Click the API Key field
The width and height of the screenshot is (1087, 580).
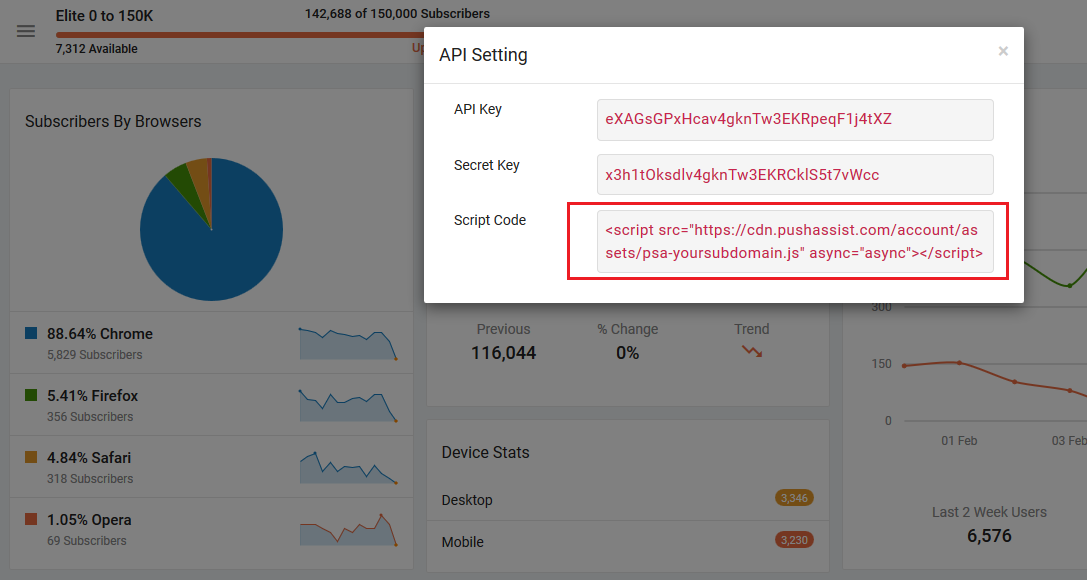click(794, 119)
